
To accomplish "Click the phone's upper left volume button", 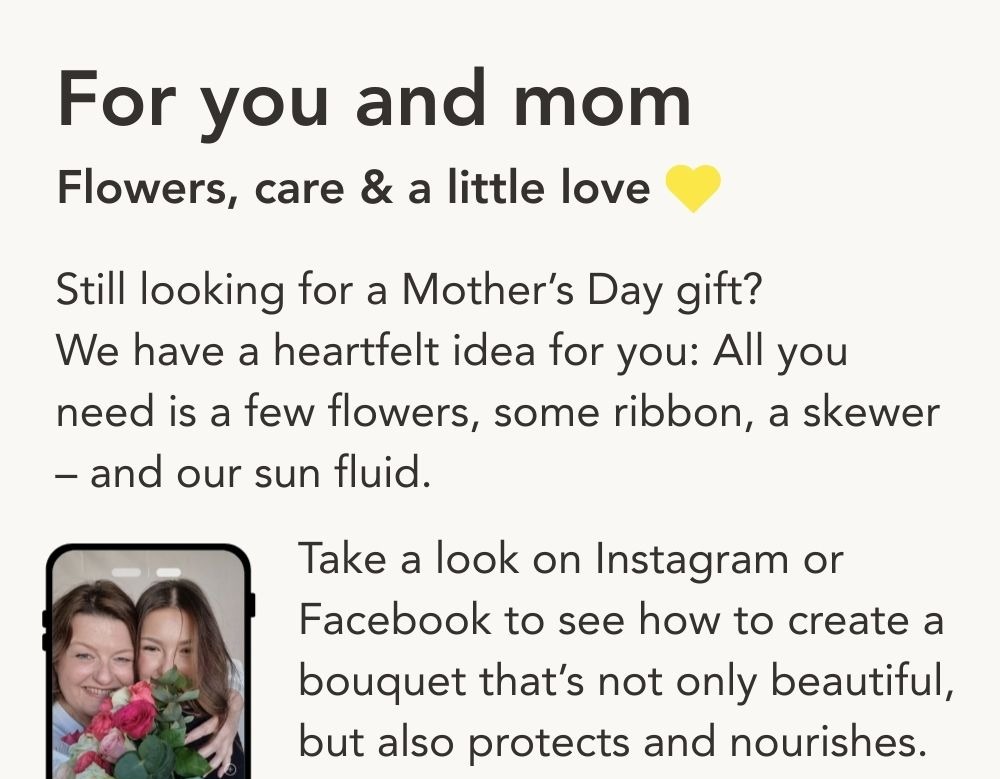I will pos(45,619).
